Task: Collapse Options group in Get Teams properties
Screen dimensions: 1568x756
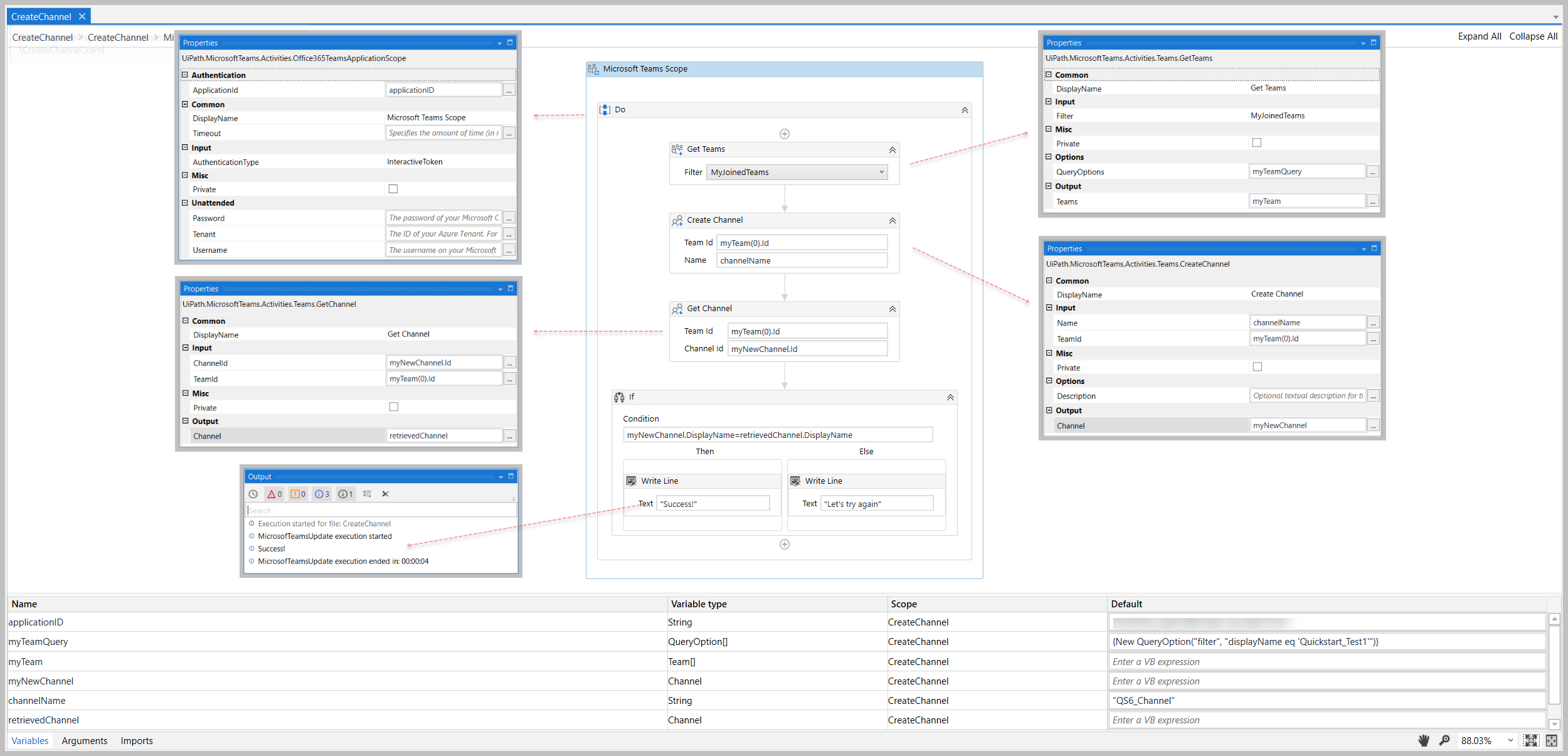Action: (x=1049, y=157)
